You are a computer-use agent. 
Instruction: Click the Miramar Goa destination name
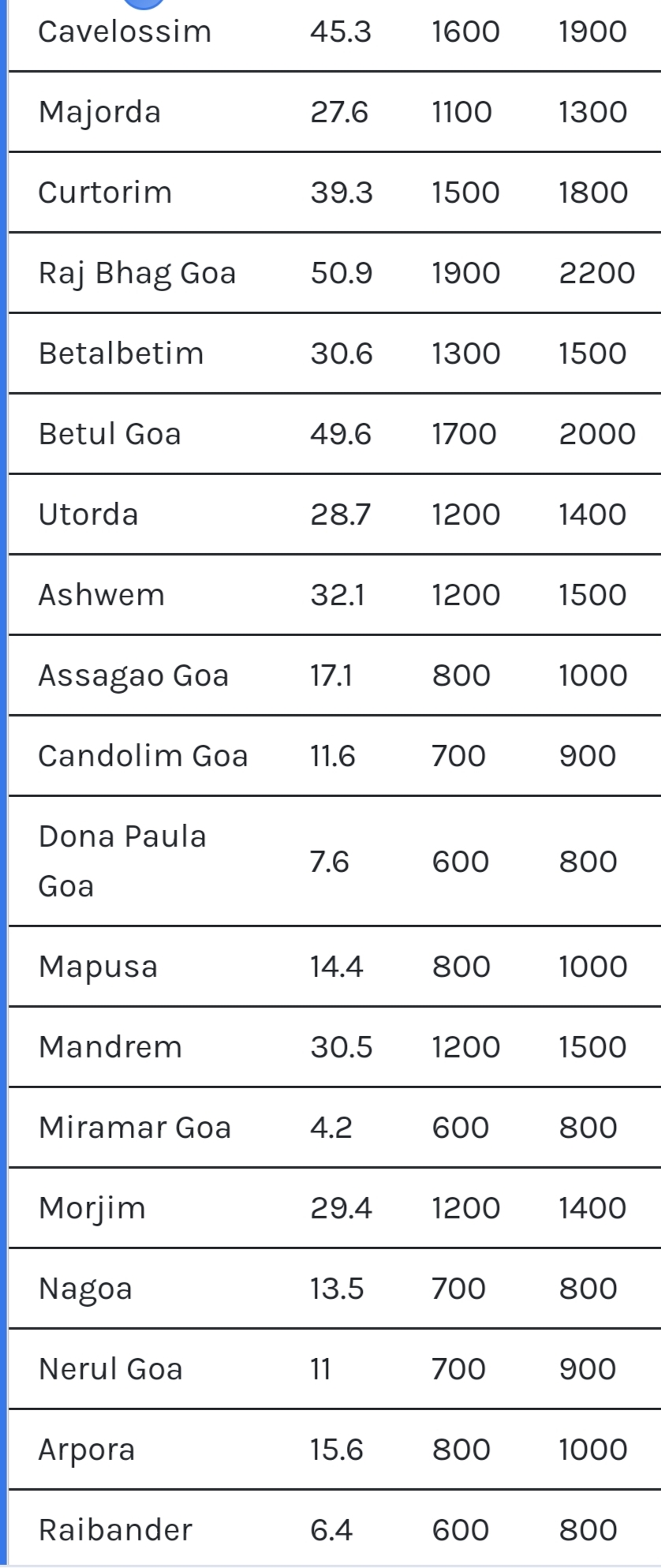point(134,1128)
